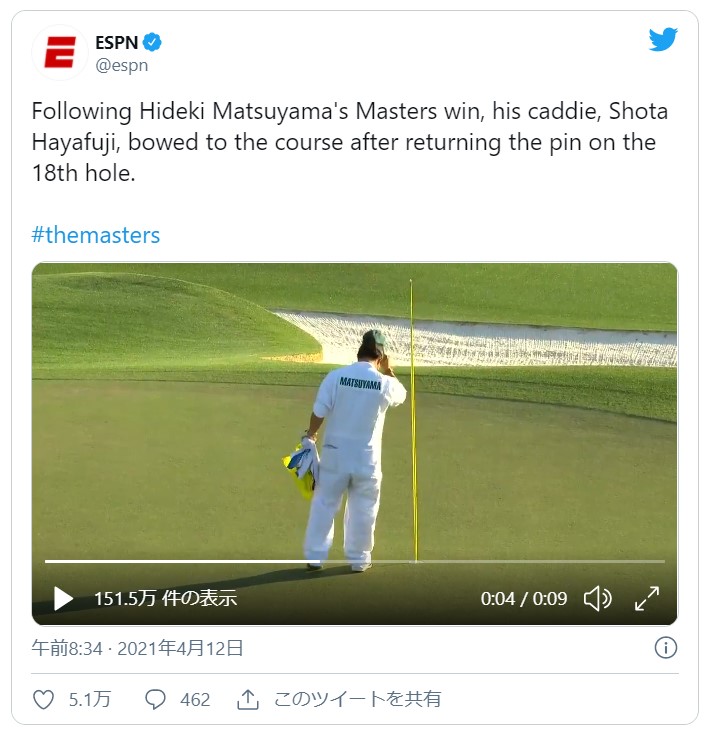
Task: Open the @espn handle link
Action: click(x=122, y=65)
